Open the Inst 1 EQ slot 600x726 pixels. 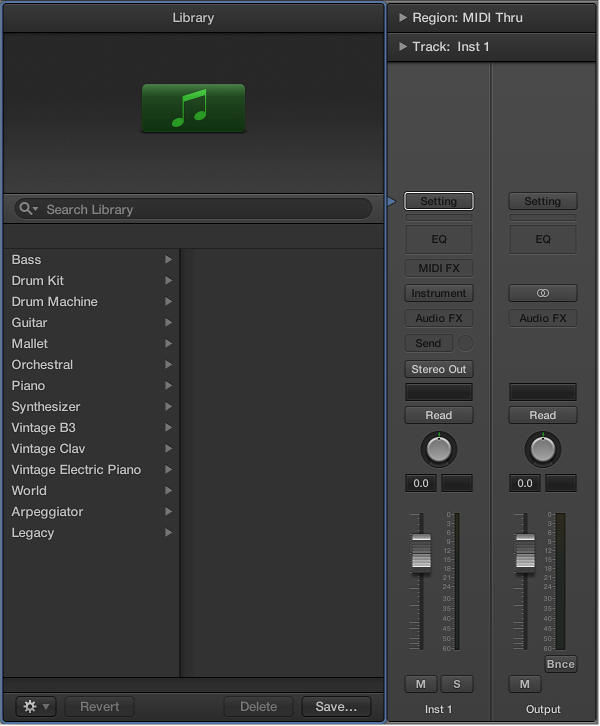439,239
